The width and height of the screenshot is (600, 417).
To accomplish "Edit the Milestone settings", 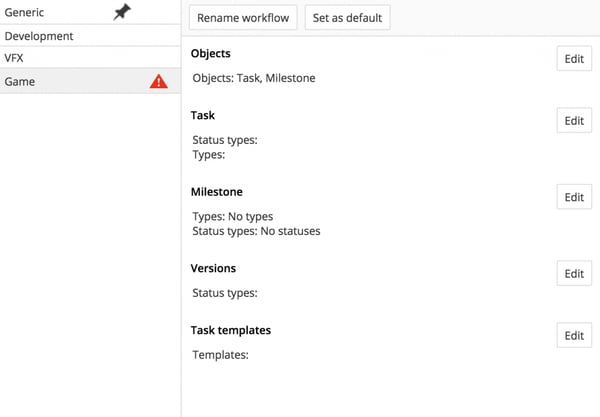I will [x=573, y=197].
